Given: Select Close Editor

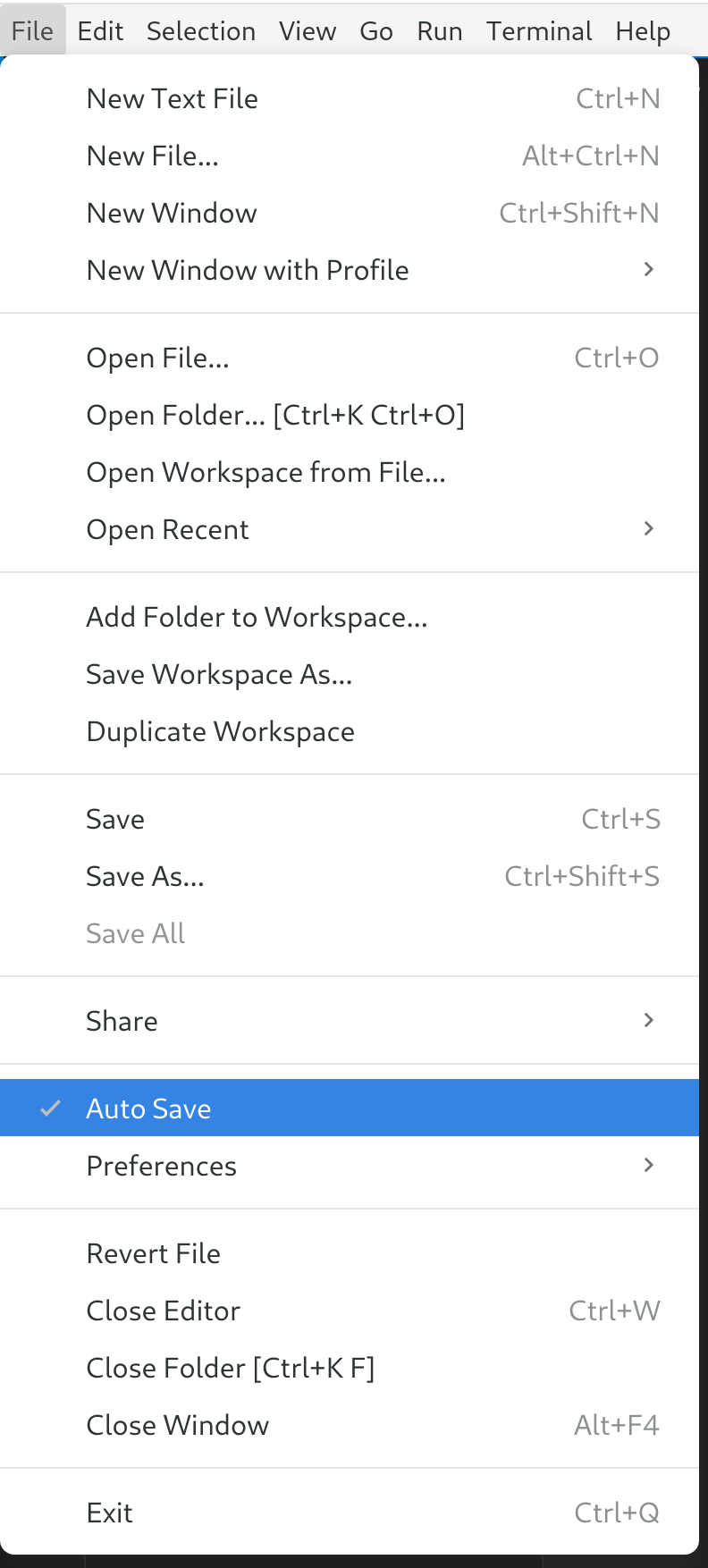Looking at the screenshot, I should pos(163,1311).
